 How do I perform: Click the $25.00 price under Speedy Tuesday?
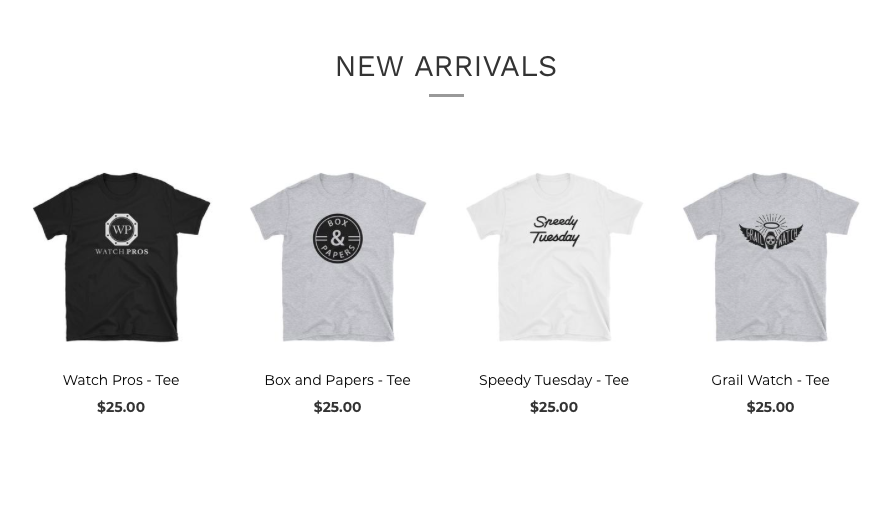[554, 407]
